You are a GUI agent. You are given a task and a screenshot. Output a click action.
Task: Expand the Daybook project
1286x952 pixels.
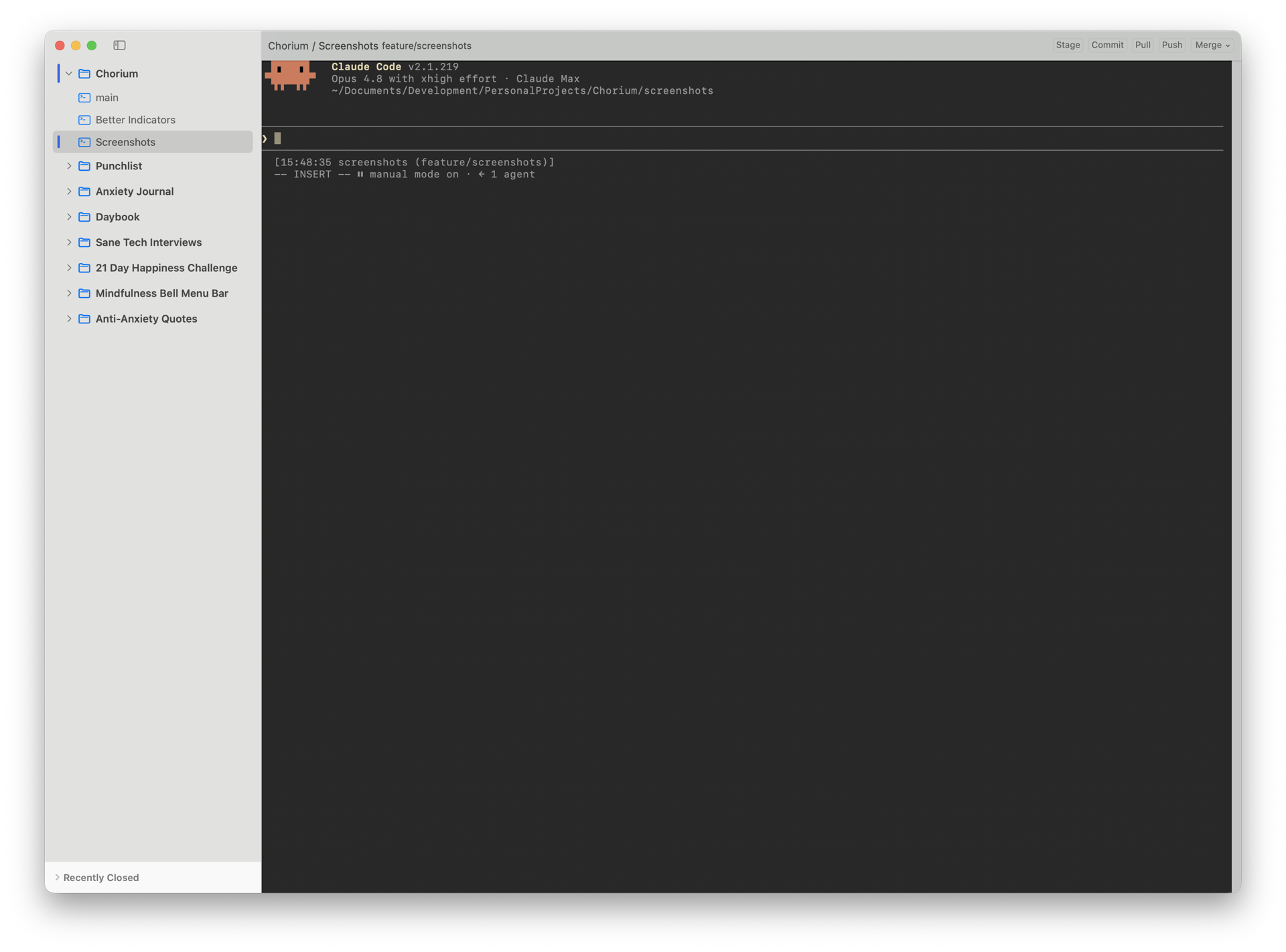[69, 217]
